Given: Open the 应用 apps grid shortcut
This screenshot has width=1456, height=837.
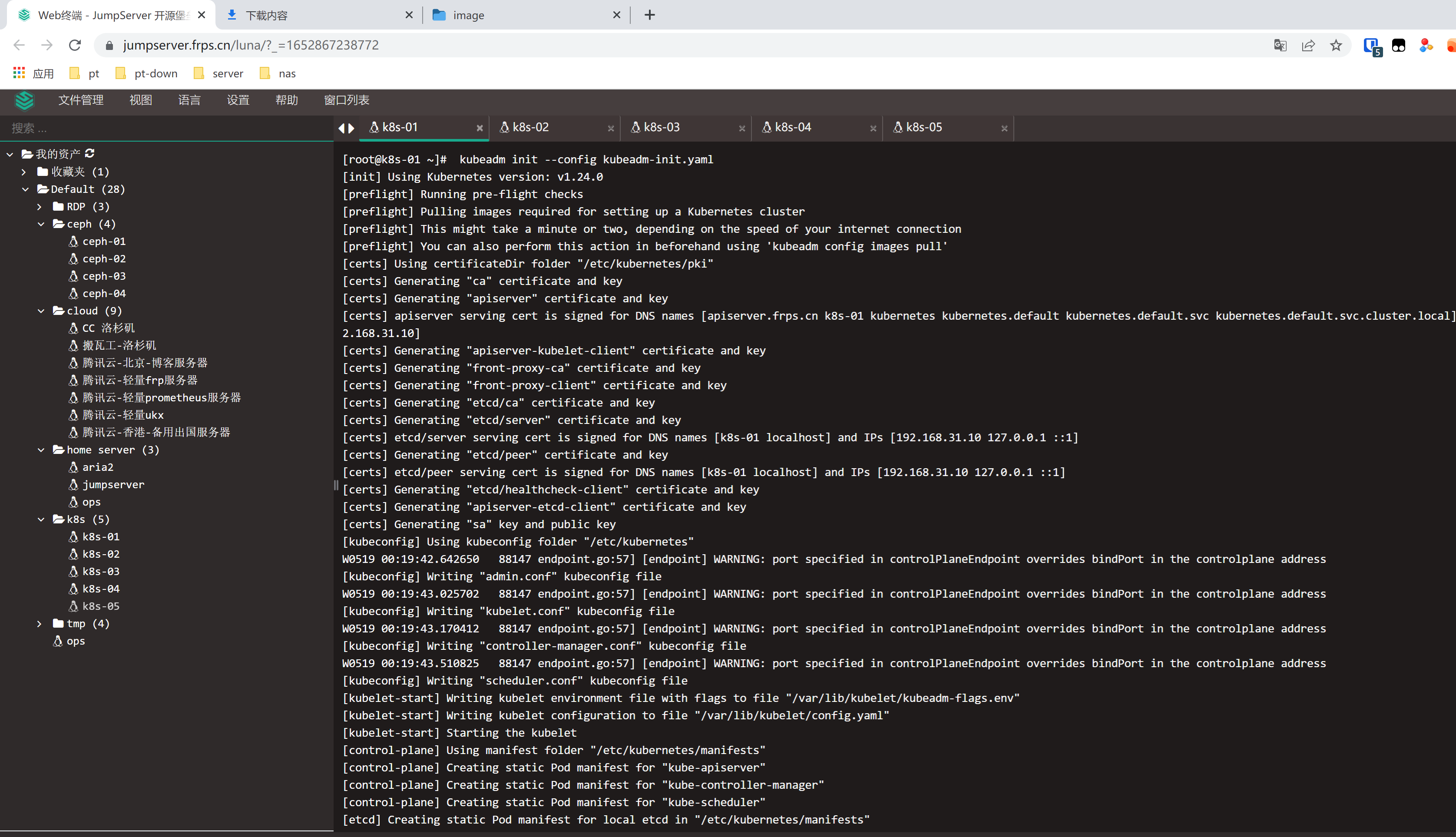Looking at the screenshot, I should pyautogui.click(x=33, y=73).
